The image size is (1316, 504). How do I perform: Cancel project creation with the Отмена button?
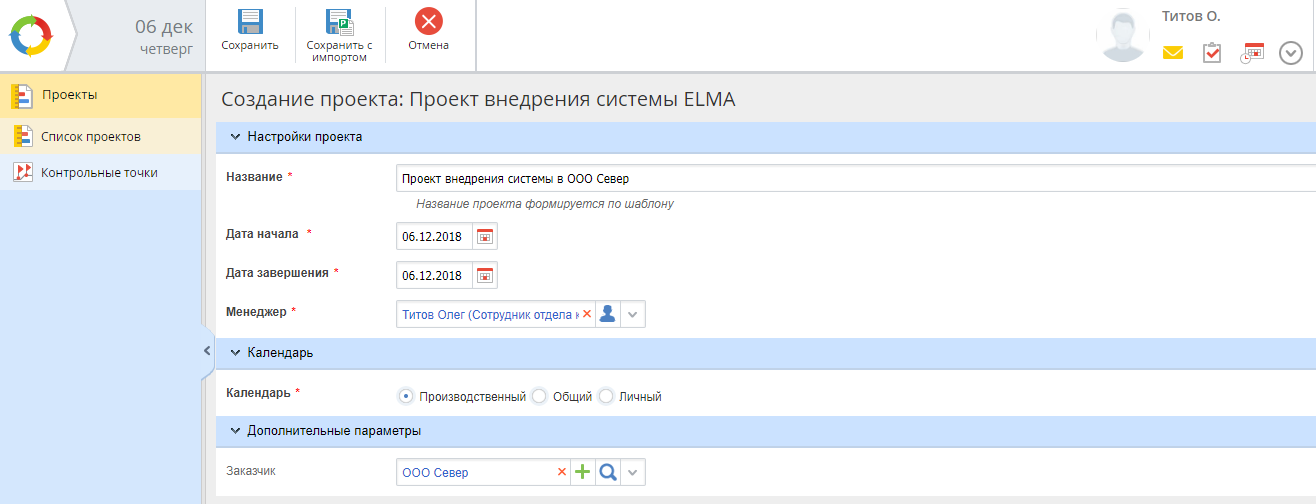(428, 24)
